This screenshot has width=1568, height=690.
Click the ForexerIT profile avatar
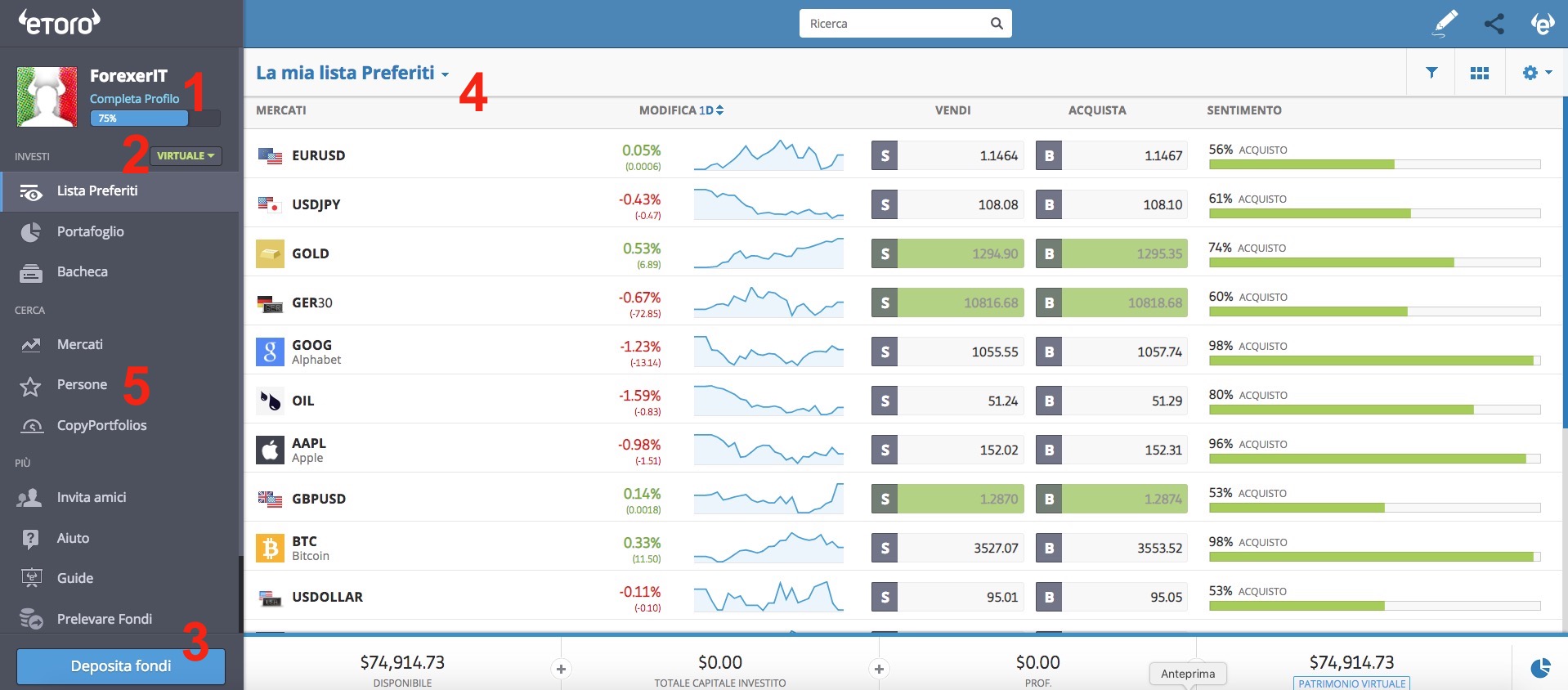(x=47, y=96)
